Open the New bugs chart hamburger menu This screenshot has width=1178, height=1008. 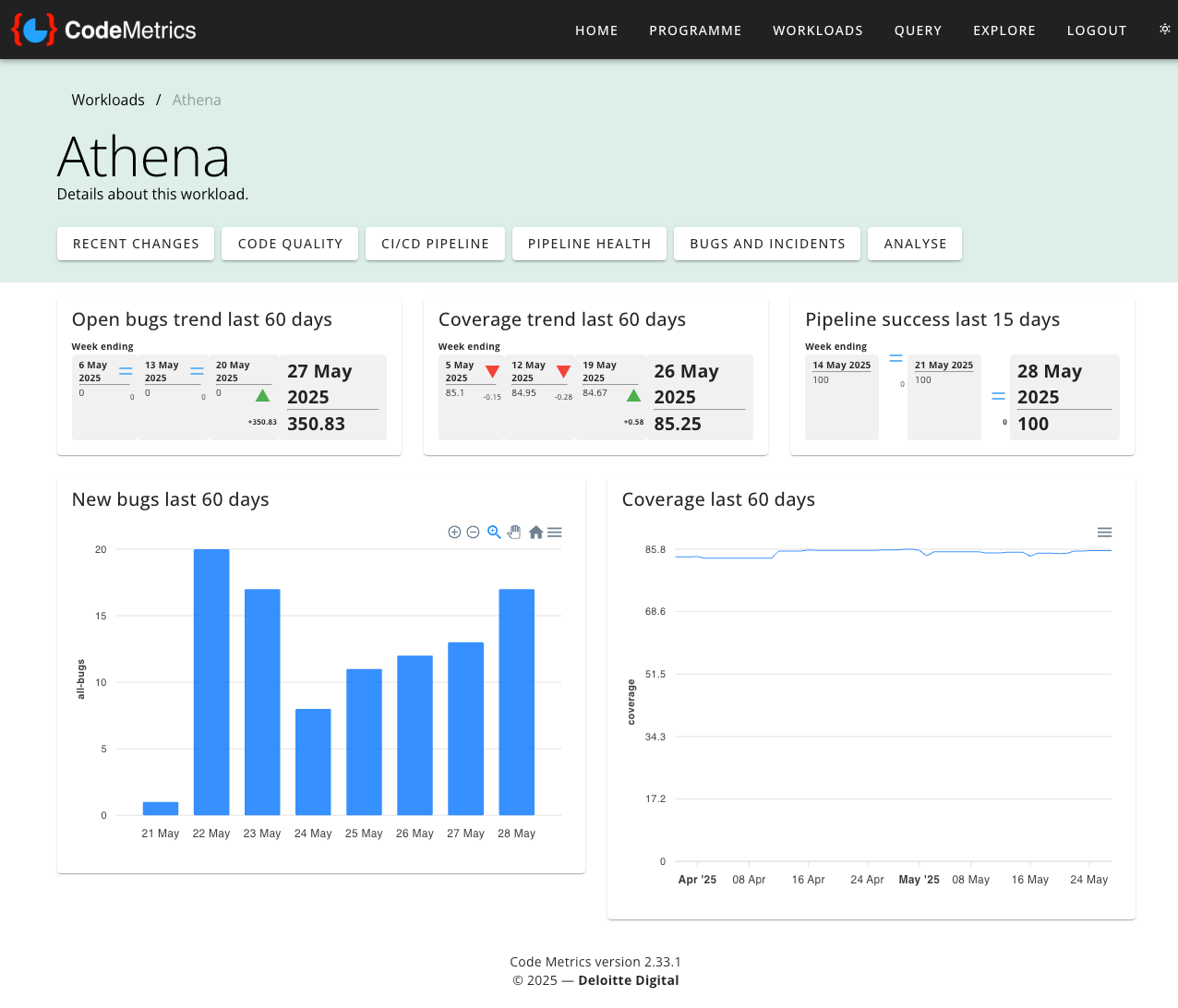[x=555, y=533]
